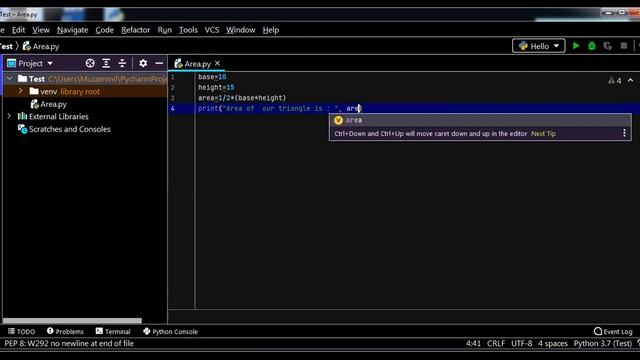
Task: Open the Terminal tool window
Action: (113, 331)
